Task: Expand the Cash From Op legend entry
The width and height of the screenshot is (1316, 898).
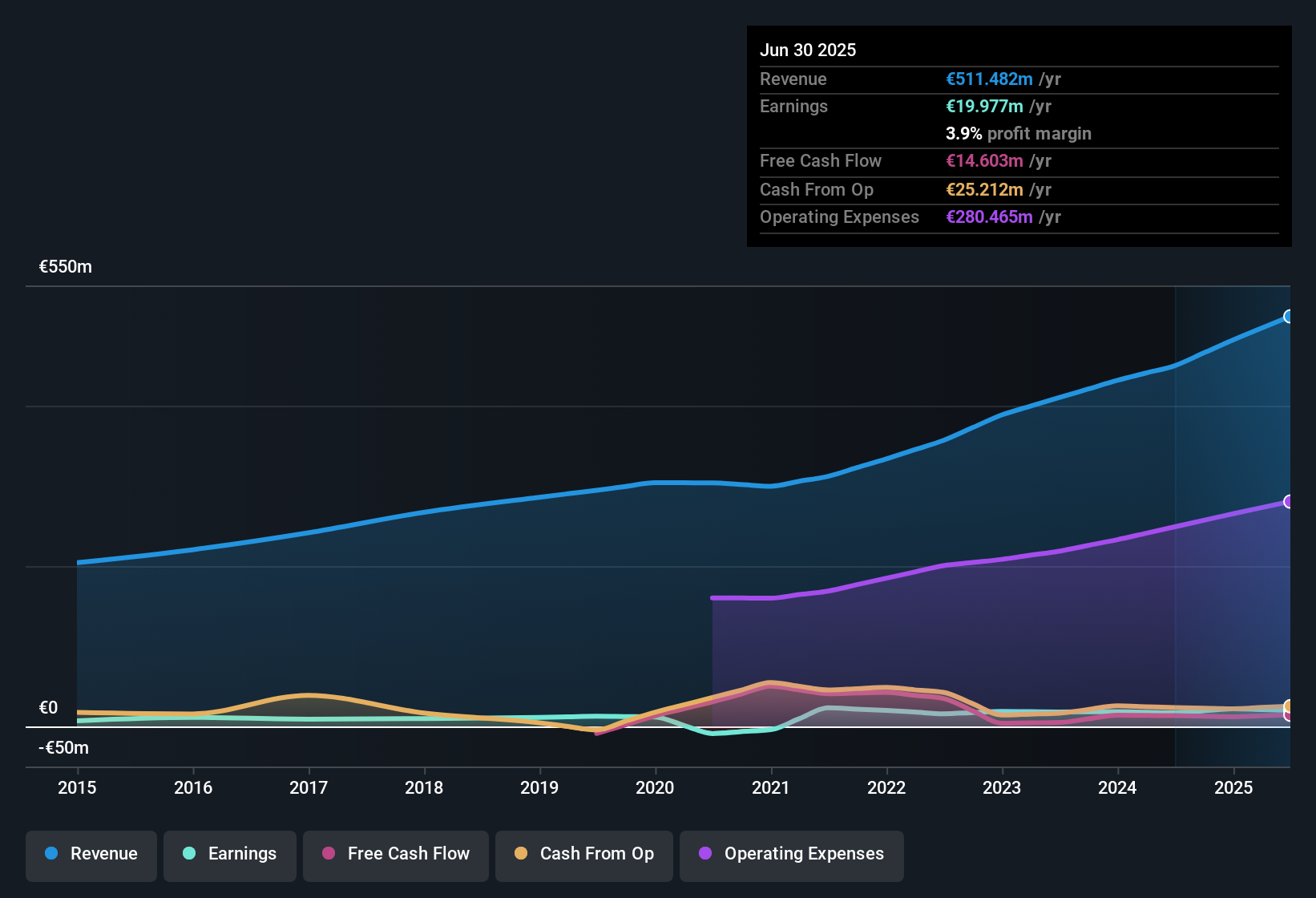Action: click(x=583, y=855)
